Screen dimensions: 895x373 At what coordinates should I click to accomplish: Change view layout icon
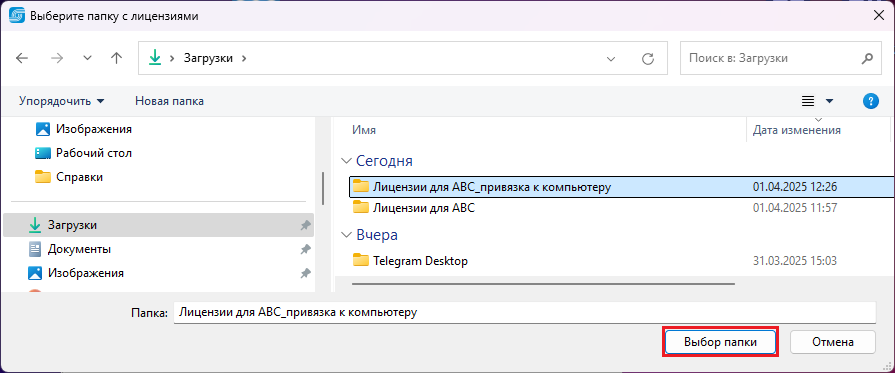(808, 101)
